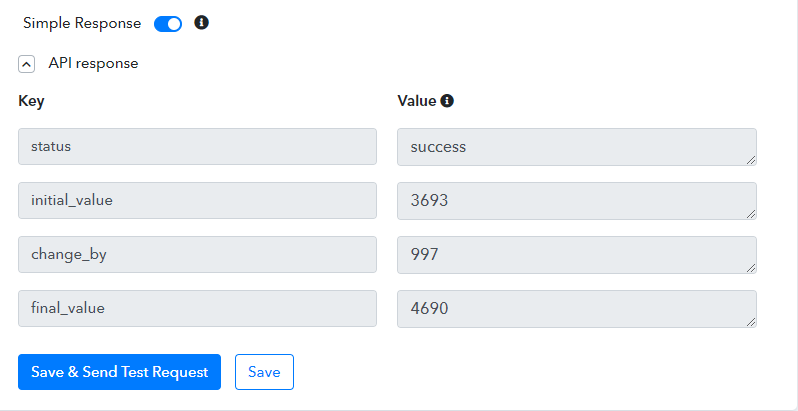Click Save & Send Test Request button

(120, 372)
